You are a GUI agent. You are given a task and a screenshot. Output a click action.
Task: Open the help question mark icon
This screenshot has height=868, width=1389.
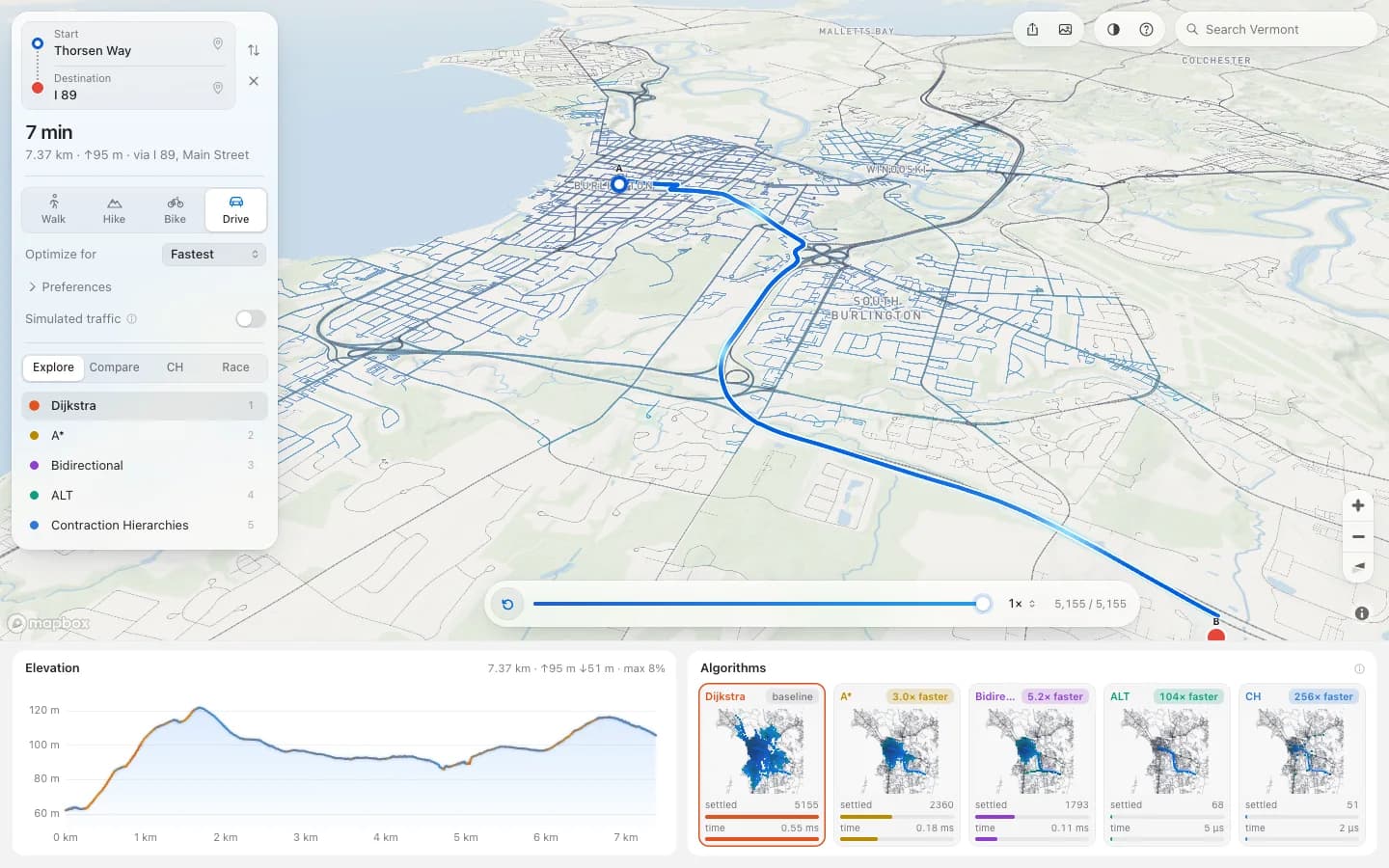pos(1146,29)
